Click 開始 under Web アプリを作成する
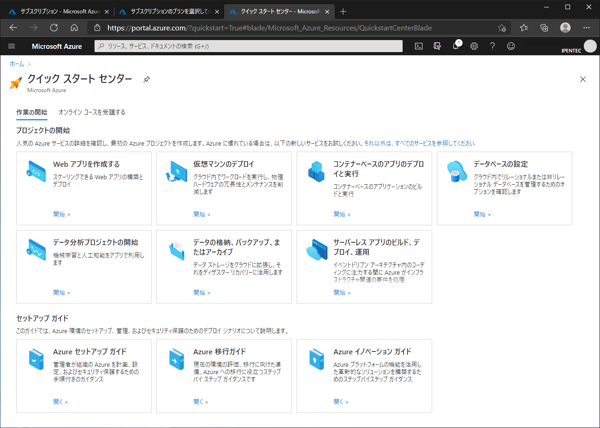 pyautogui.click(x=62, y=214)
